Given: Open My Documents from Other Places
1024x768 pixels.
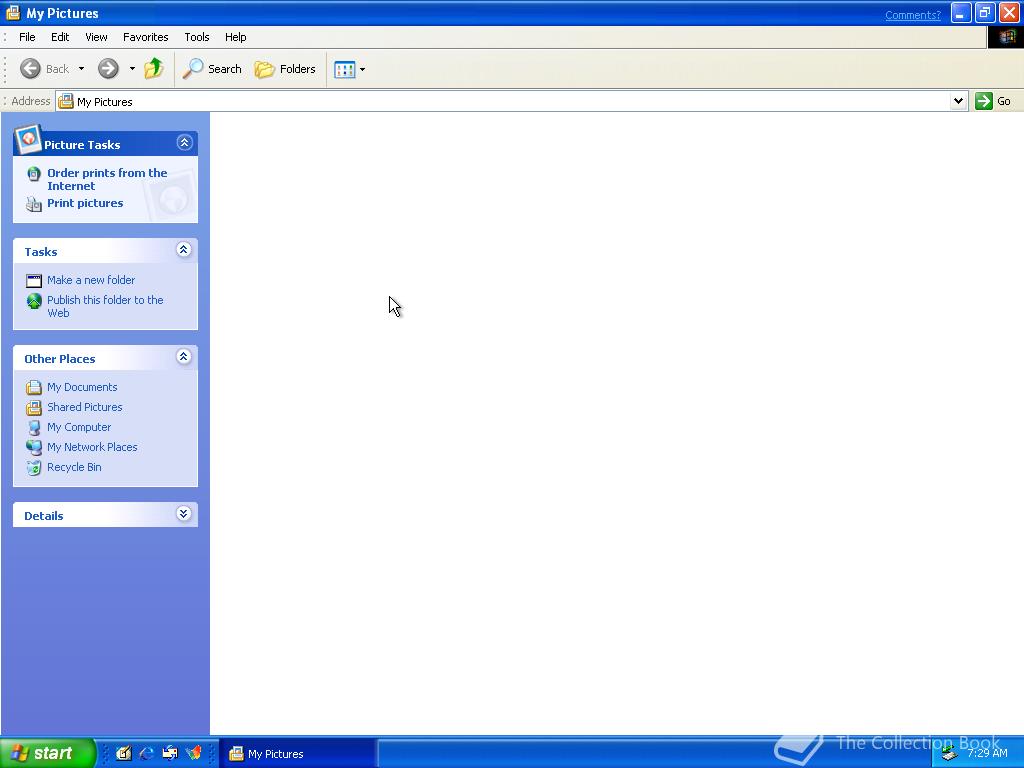Looking at the screenshot, I should pos(82,387).
